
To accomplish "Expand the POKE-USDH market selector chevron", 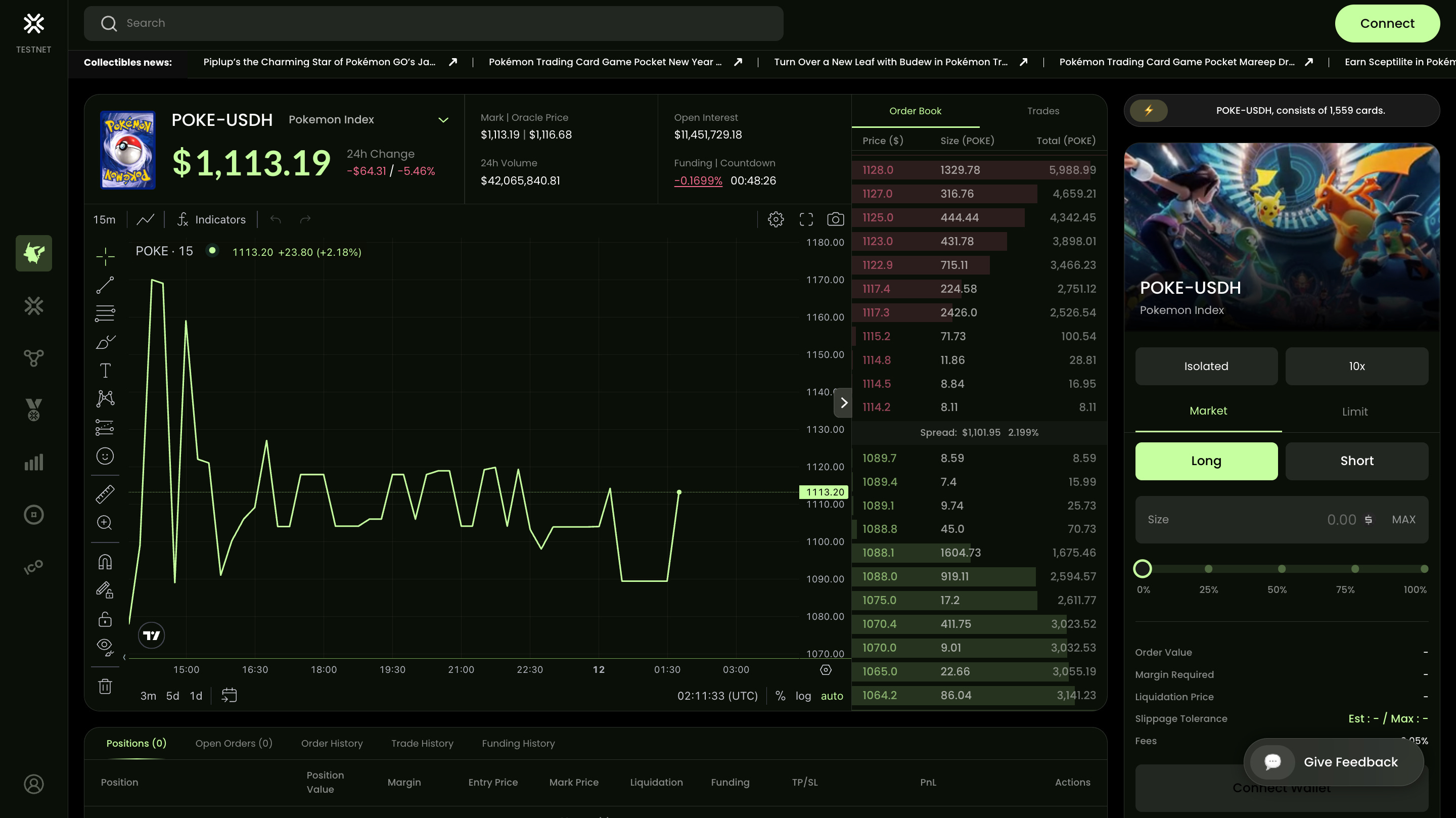I will (443, 120).
